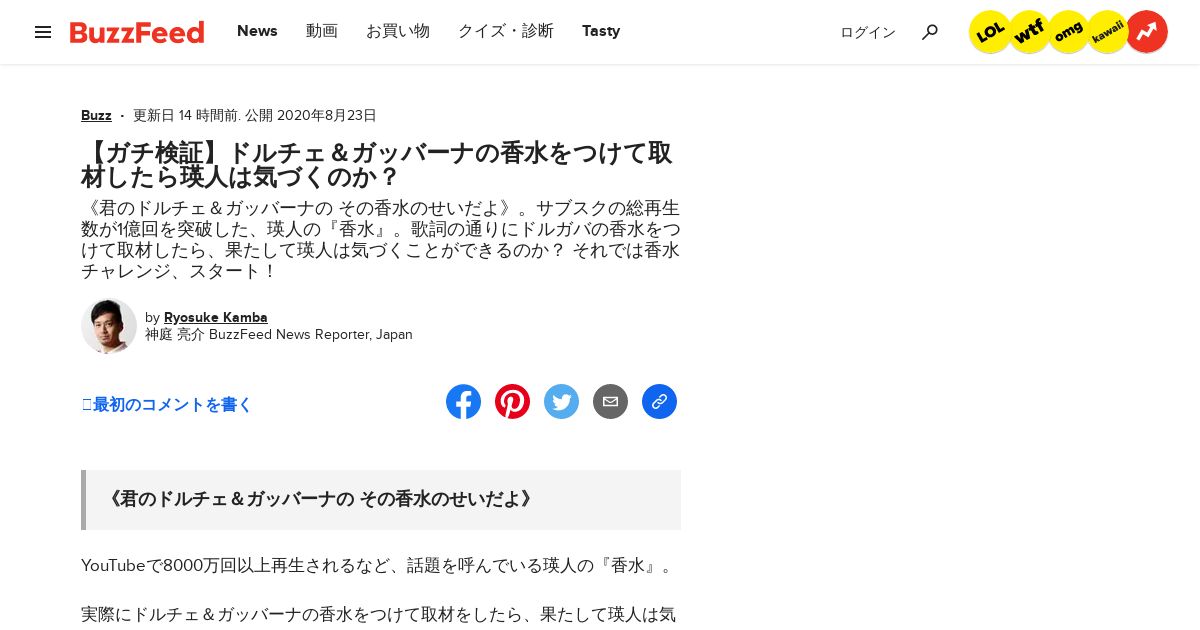The width and height of the screenshot is (1200, 630).
Task: Open the red trending arrow badge
Action: pyautogui.click(x=1147, y=32)
